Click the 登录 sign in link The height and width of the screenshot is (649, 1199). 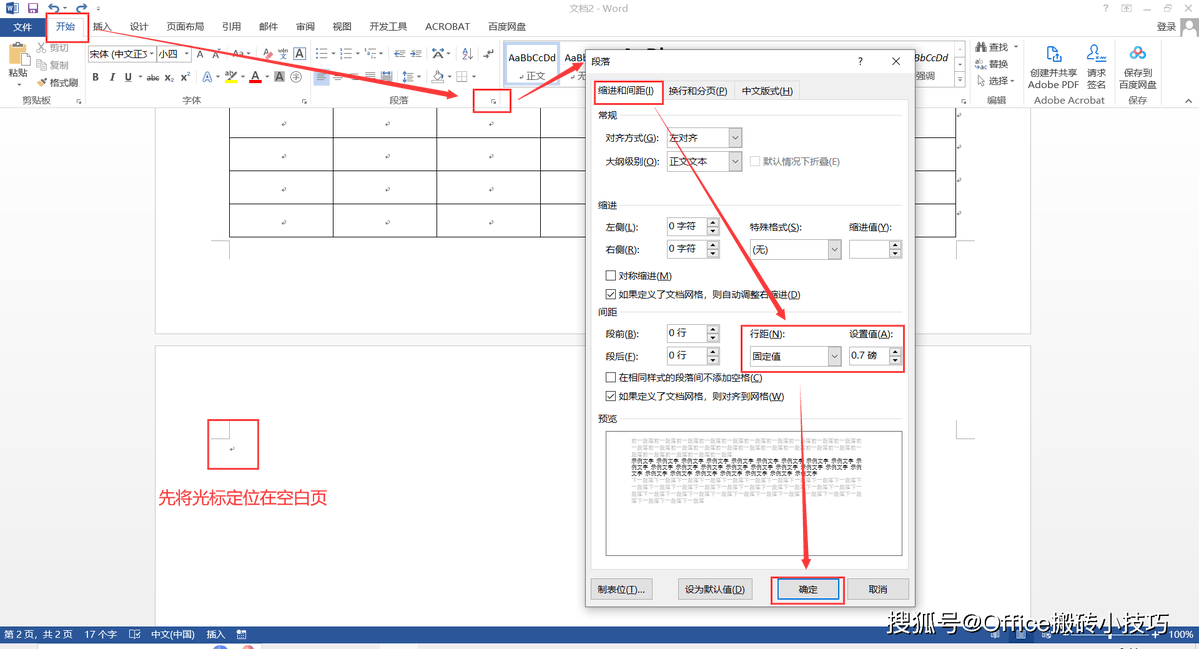pyautogui.click(x=1166, y=27)
